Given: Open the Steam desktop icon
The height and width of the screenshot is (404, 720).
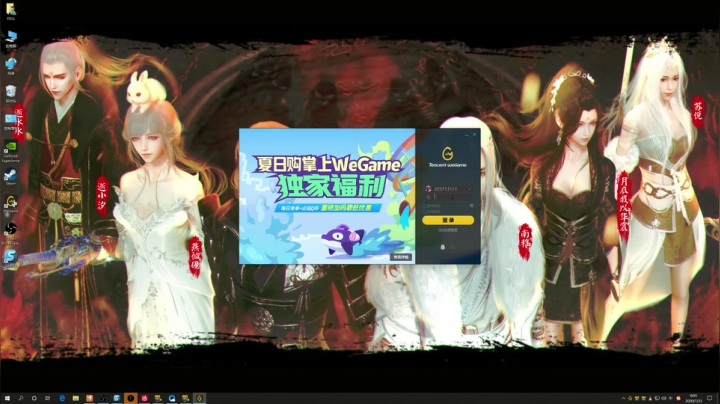Looking at the screenshot, I should pyautogui.click(x=11, y=176).
